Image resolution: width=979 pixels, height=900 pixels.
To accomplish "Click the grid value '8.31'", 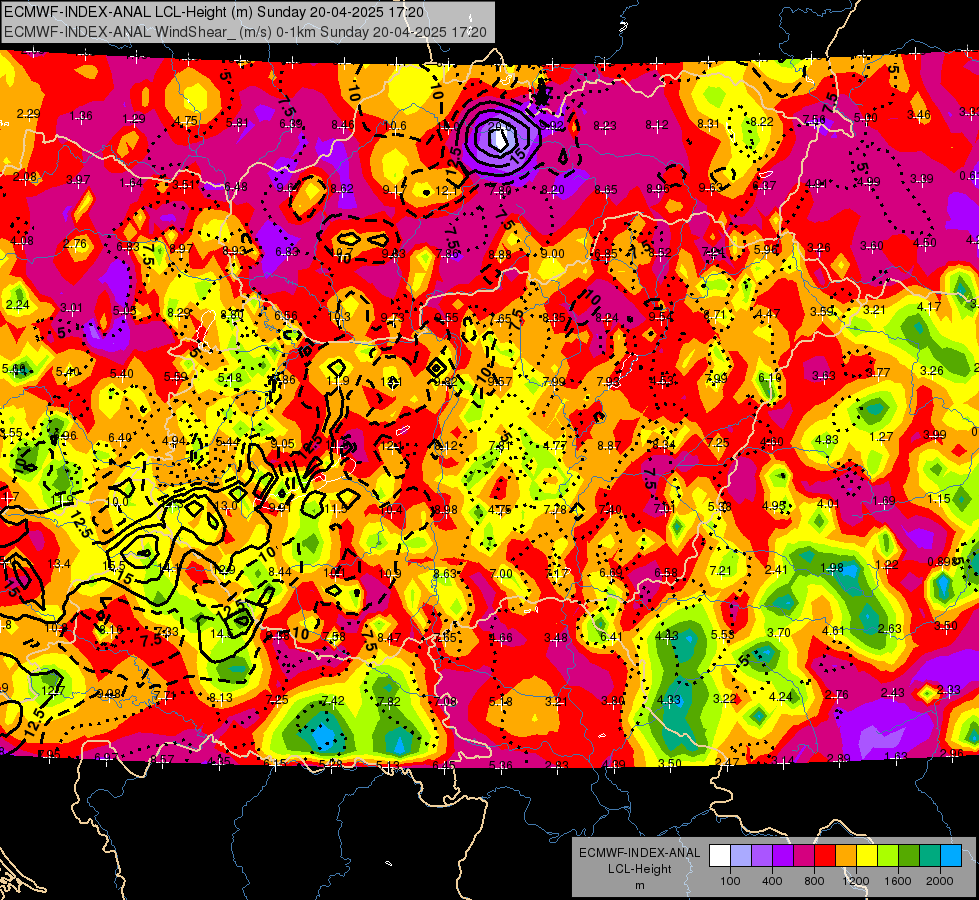I will [x=709, y=124].
